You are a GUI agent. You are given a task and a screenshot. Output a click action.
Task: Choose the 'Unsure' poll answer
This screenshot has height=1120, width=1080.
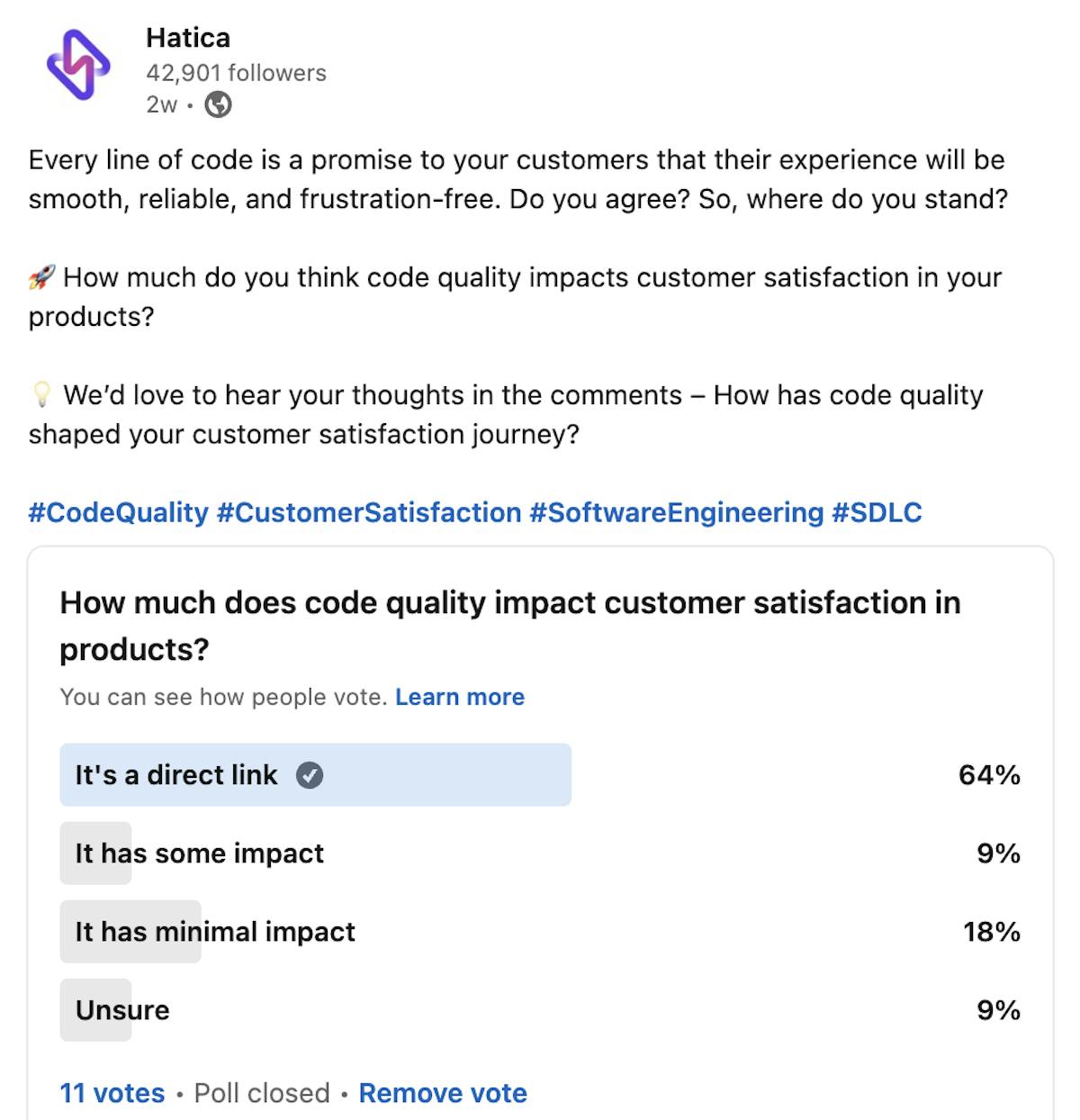pyautogui.click(x=120, y=1009)
